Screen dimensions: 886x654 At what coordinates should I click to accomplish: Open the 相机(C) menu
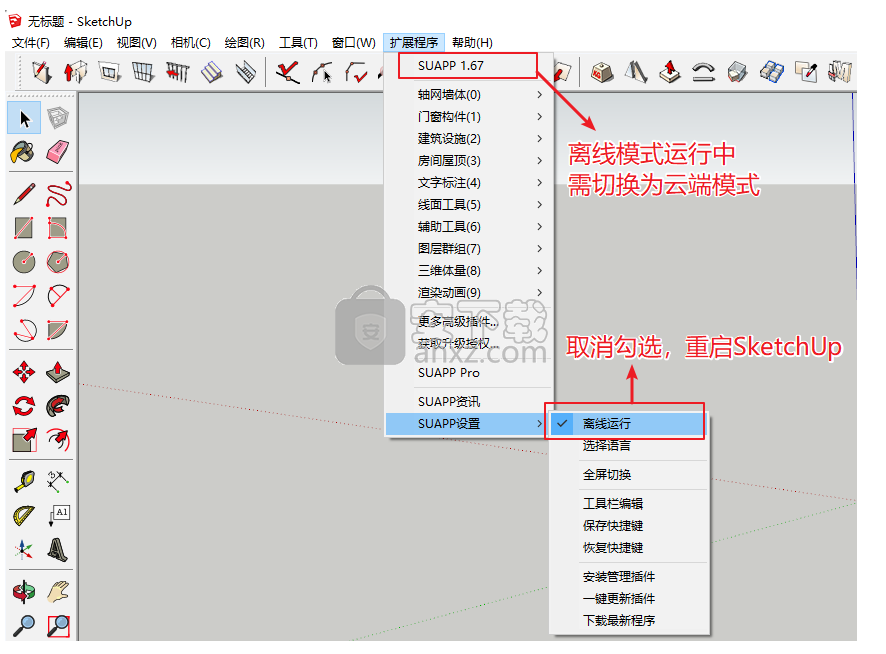pos(190,42)
